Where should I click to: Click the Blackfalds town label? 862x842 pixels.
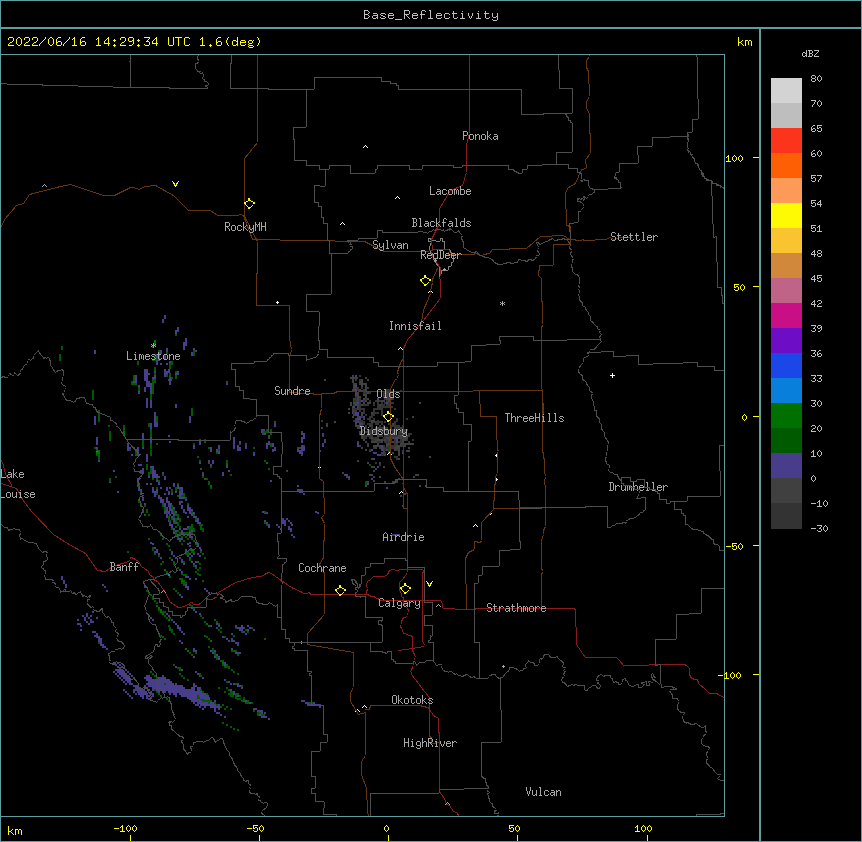tap(441, 223)
